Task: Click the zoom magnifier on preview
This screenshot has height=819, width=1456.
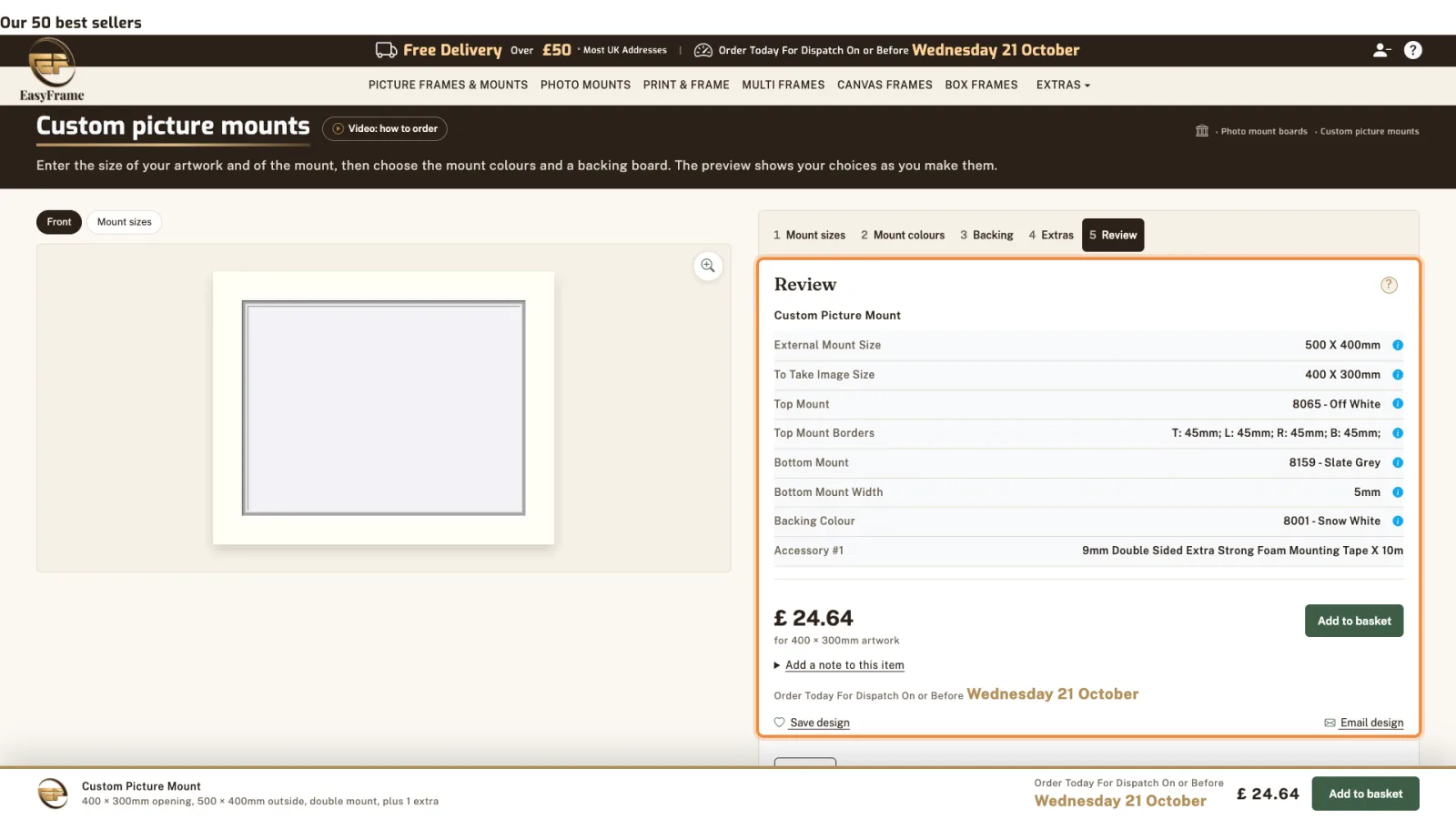Action: [708, 266]
